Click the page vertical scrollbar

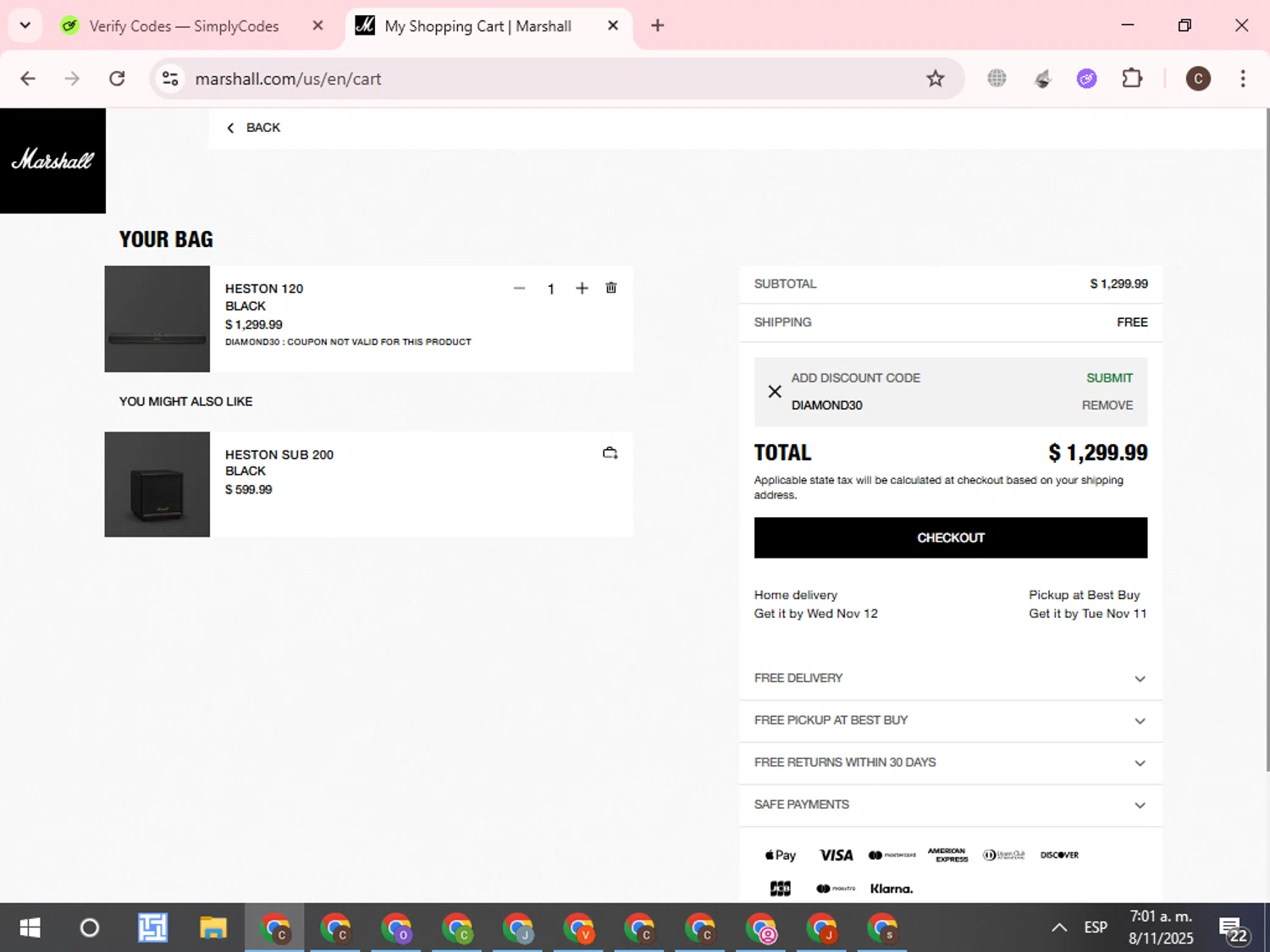1267,440
